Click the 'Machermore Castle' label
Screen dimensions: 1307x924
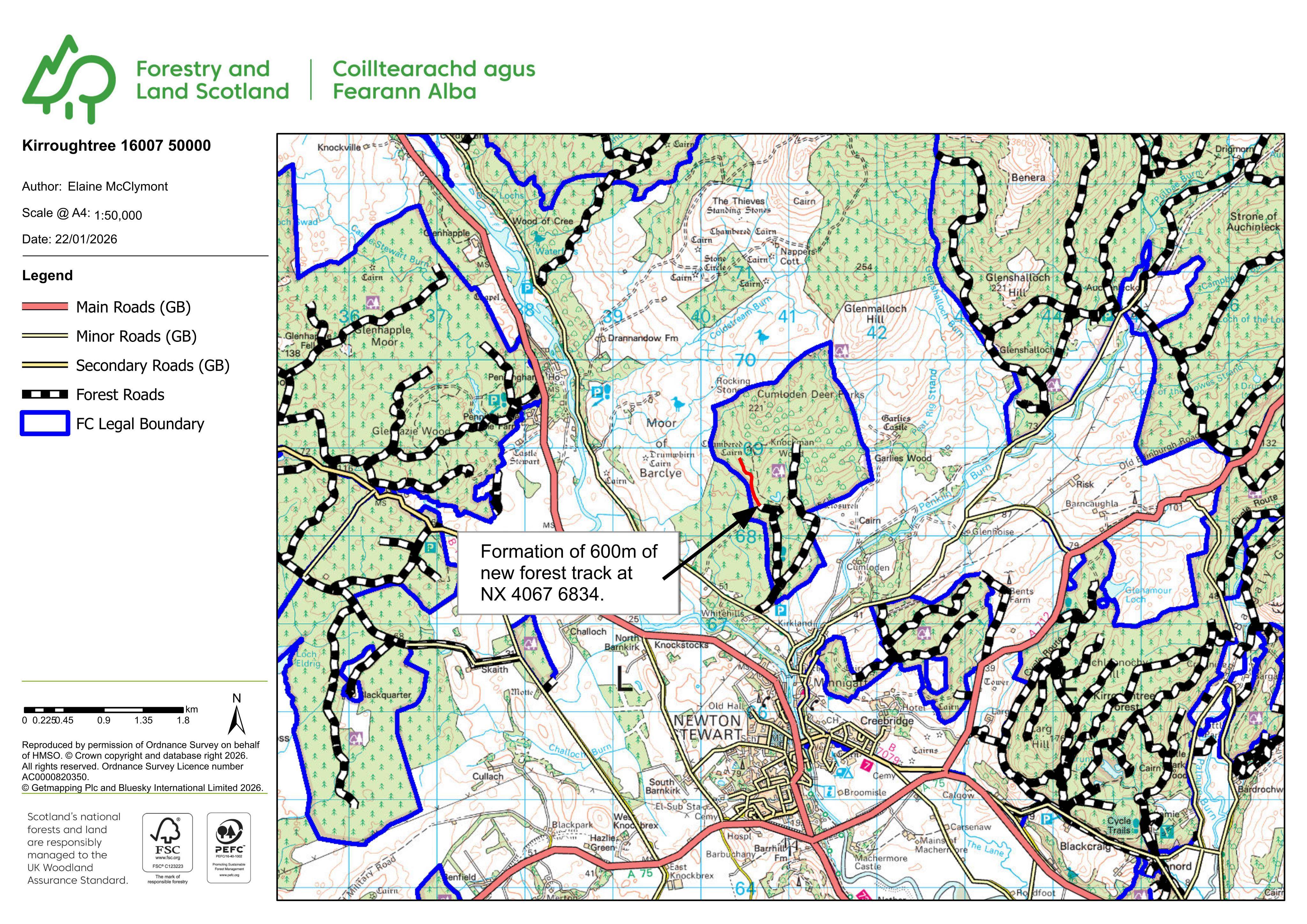(x=881, y=862)
